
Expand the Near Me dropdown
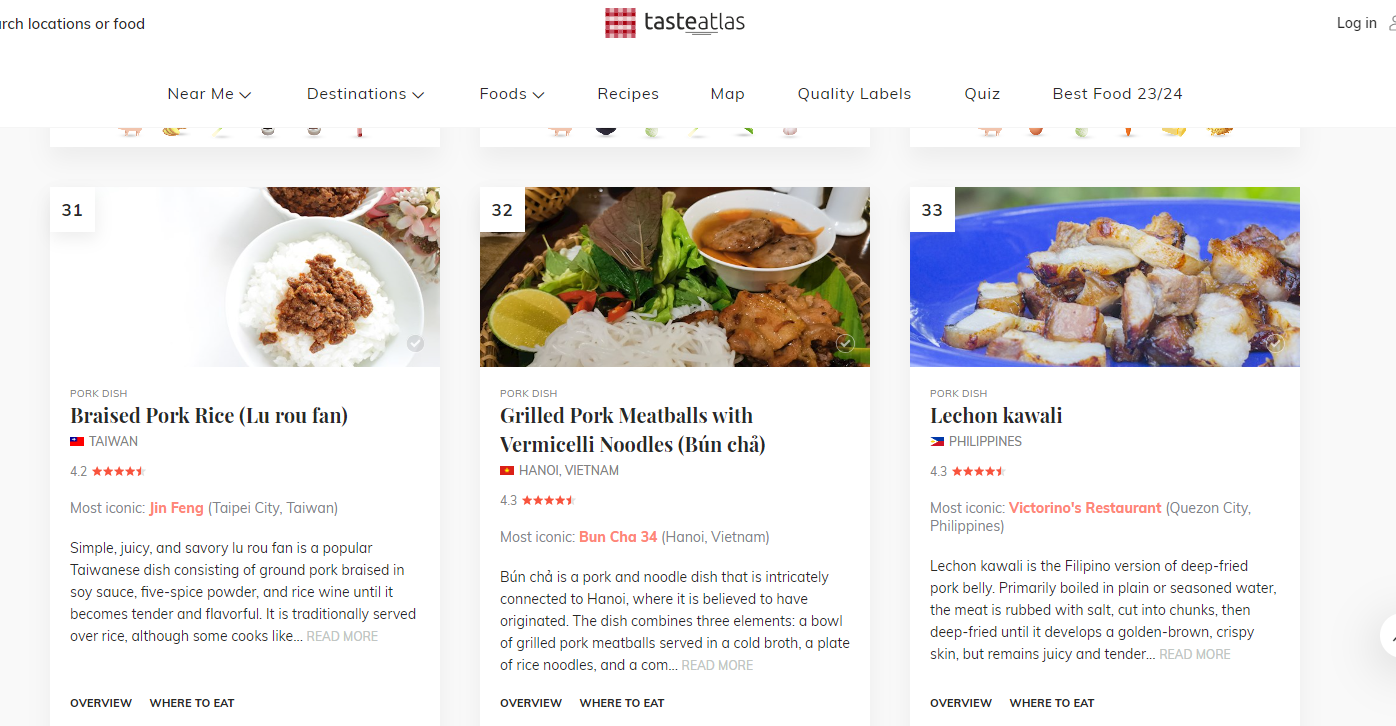tap(209, 94)
